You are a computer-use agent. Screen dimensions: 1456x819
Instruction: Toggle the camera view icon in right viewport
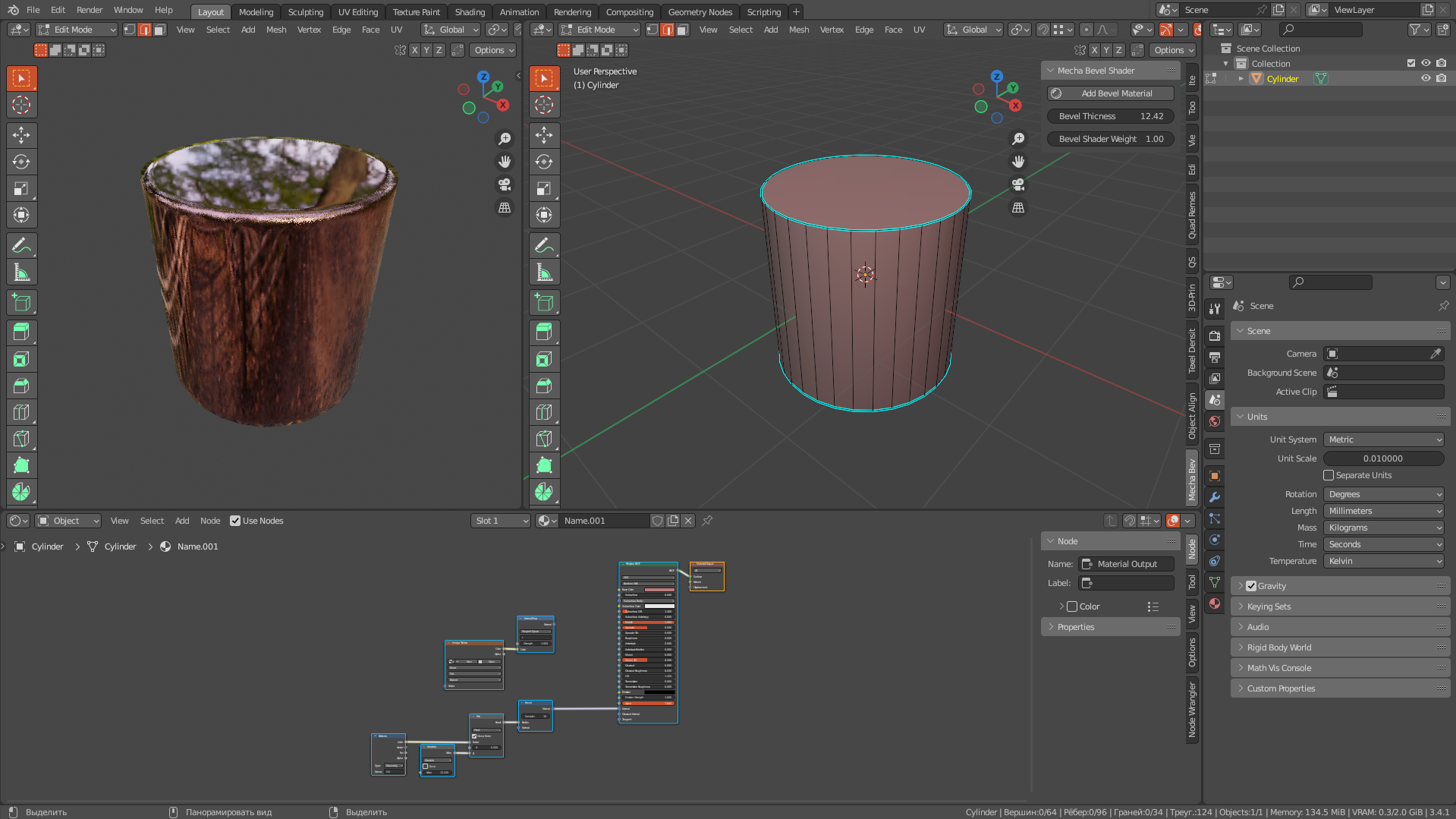coord(1018,184)
